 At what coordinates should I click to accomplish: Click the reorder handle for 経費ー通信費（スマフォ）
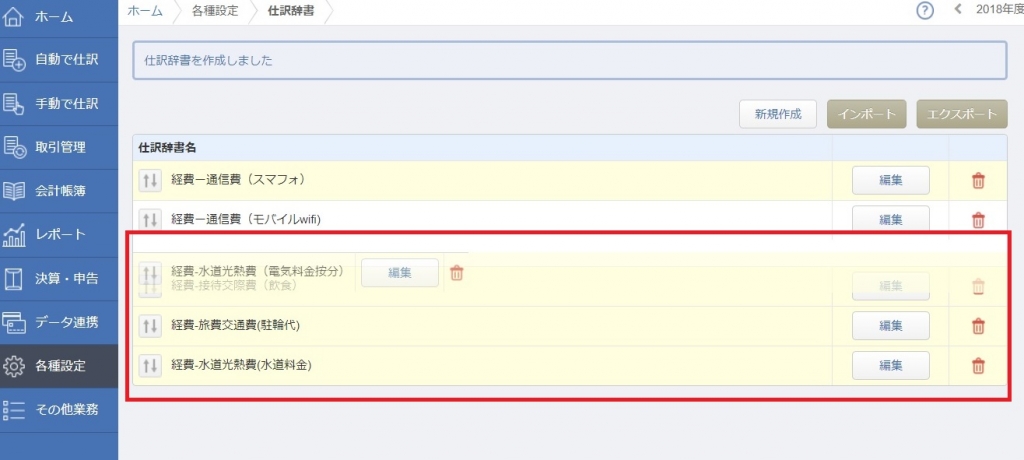pyautogui.click(x=150, y=180)
